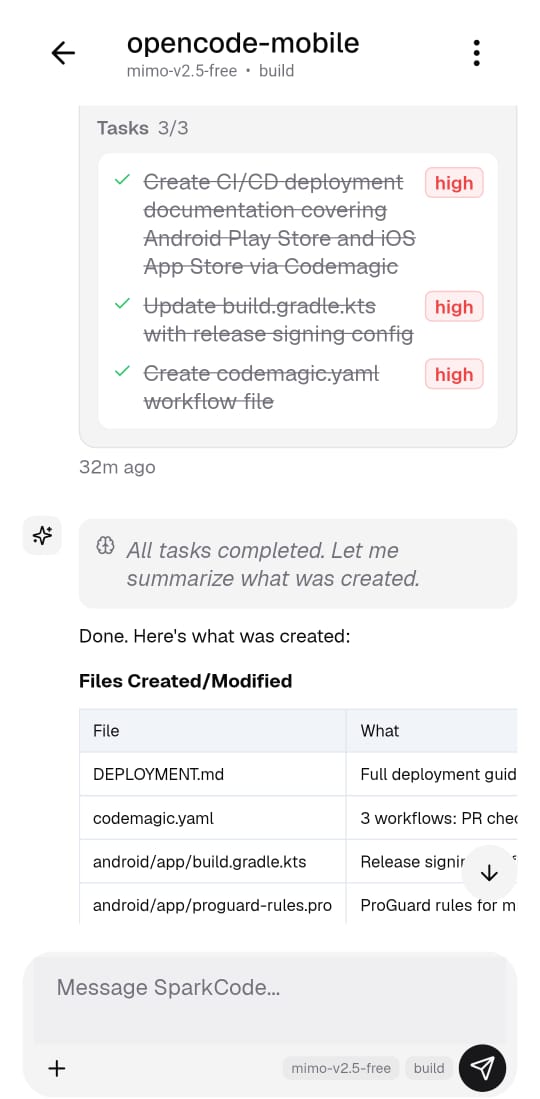Toggle the Create codemagic.yaml task checkmark
The width and height of the screenshot is (540, 1099).
(122, 372)
